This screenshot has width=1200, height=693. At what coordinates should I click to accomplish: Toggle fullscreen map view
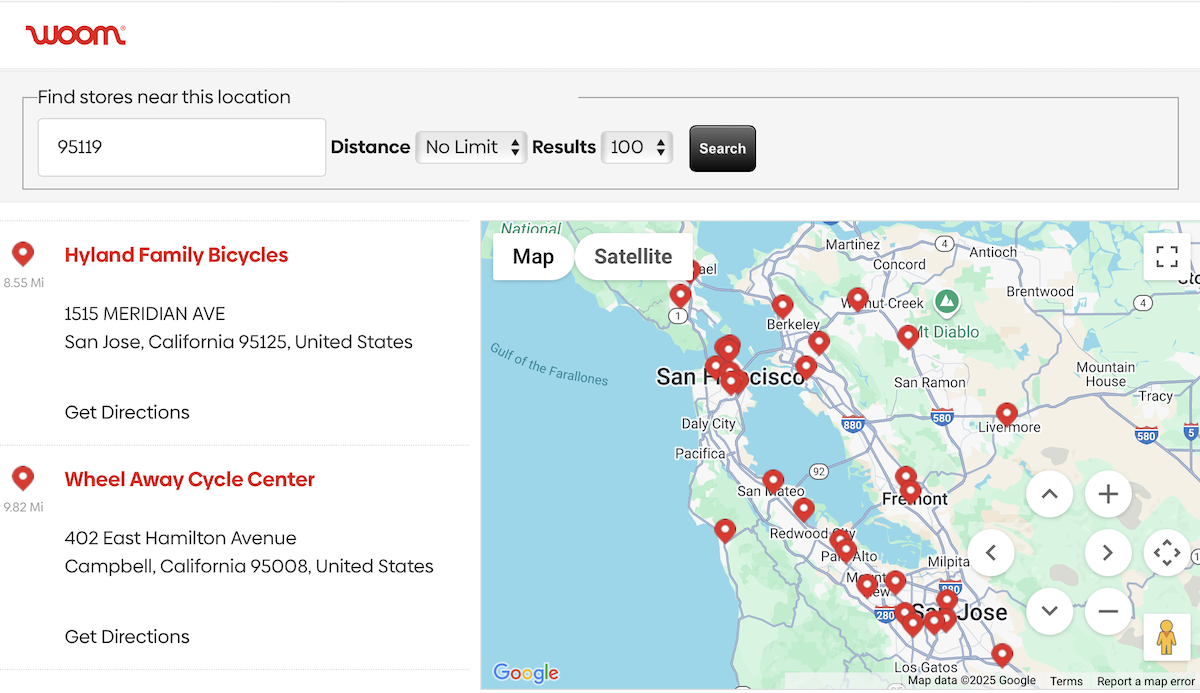pyautogui.click(x=1167, y=257)
